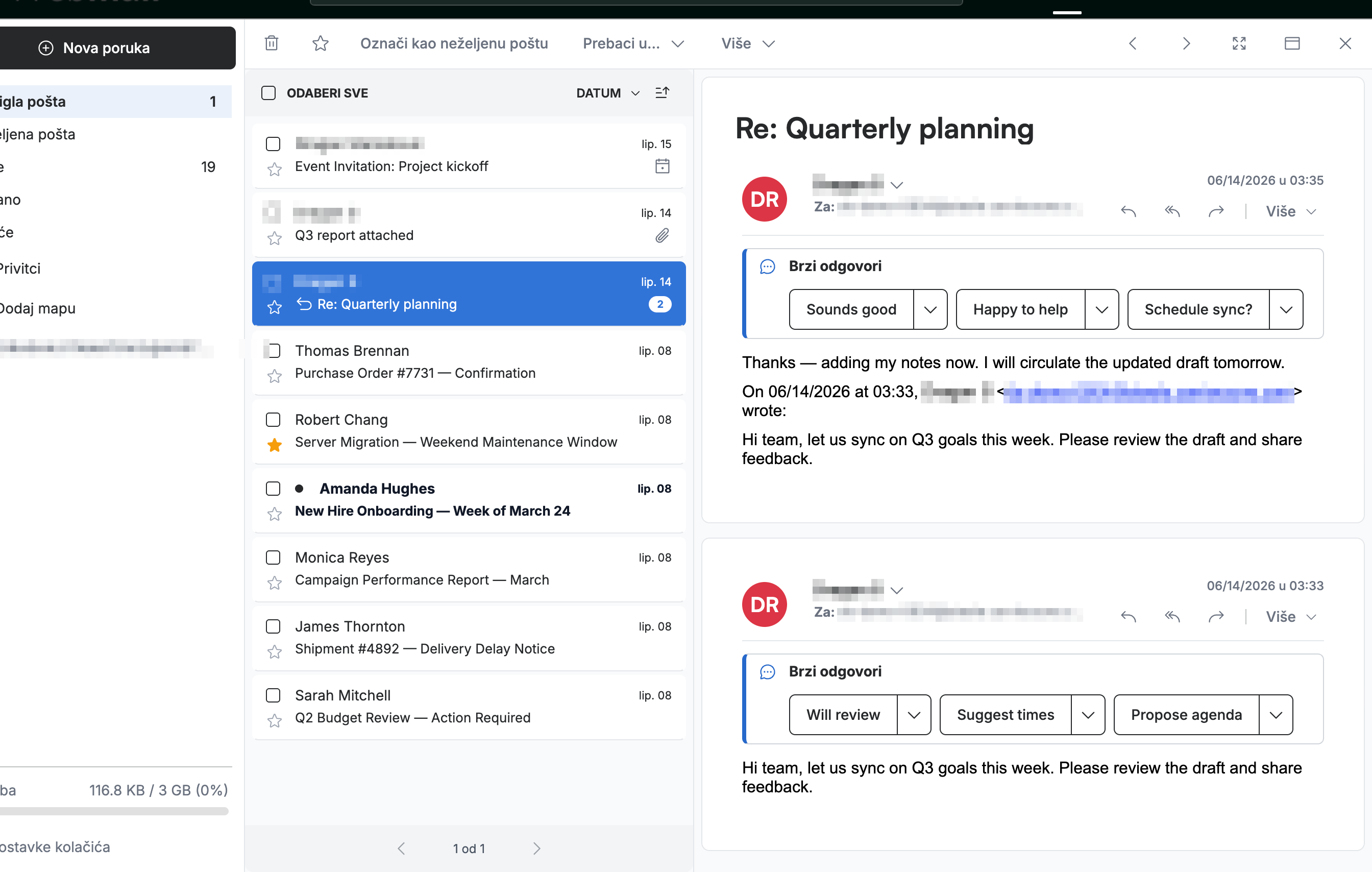Unstar the Server Migration email
1372x872 pixels.
coord(275,445)
